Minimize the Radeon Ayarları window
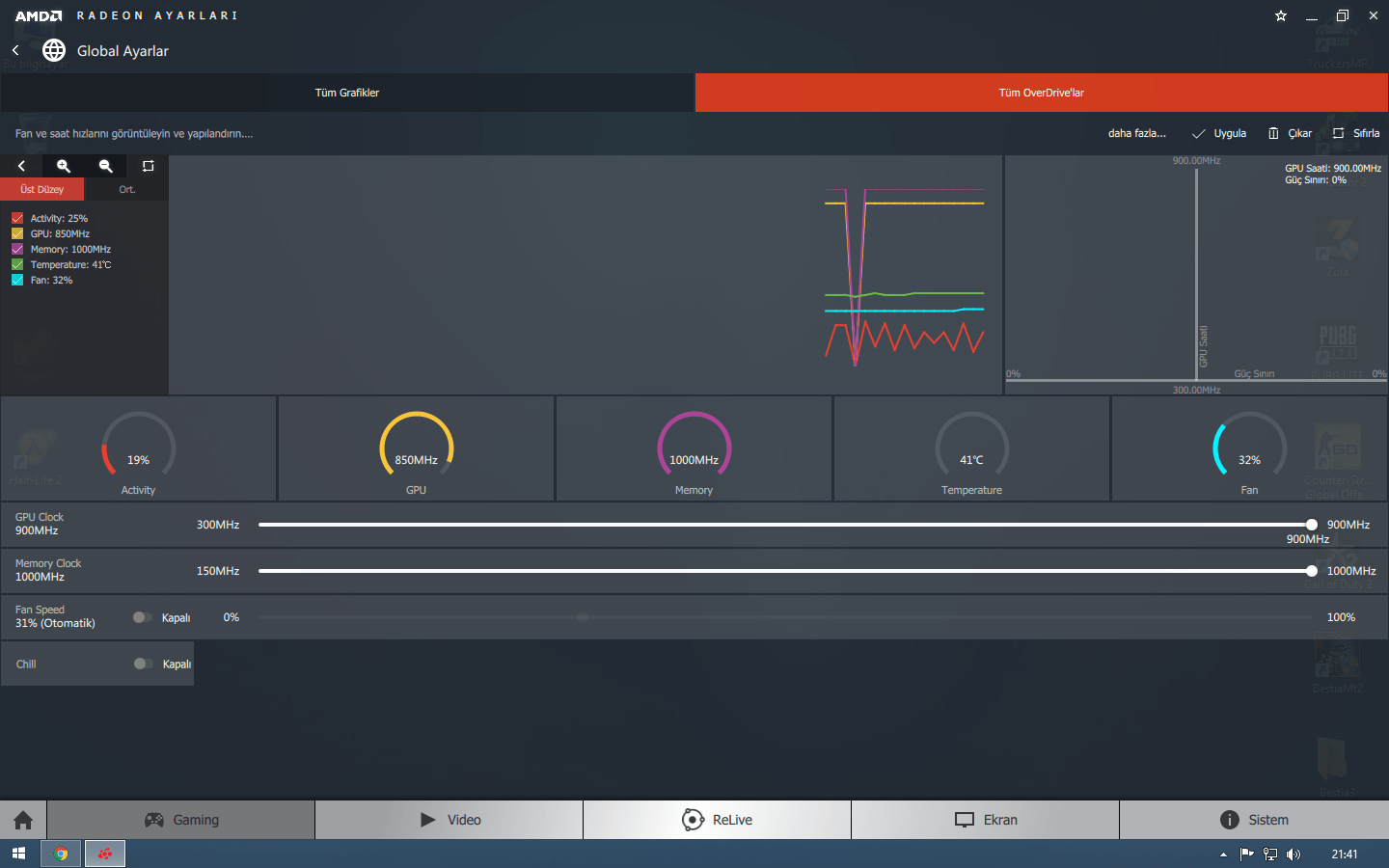The image size is (1389, 868). point(1312,16)
